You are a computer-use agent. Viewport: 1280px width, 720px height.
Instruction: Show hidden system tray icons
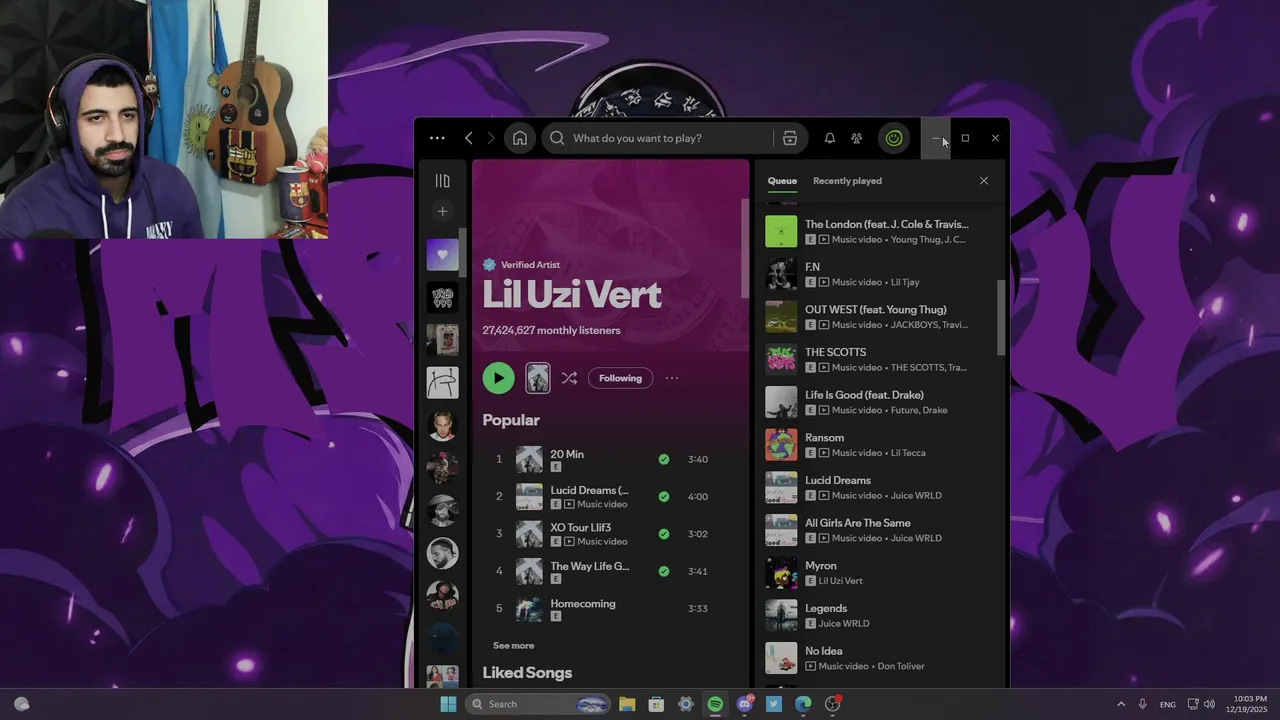coord(1121,704)
